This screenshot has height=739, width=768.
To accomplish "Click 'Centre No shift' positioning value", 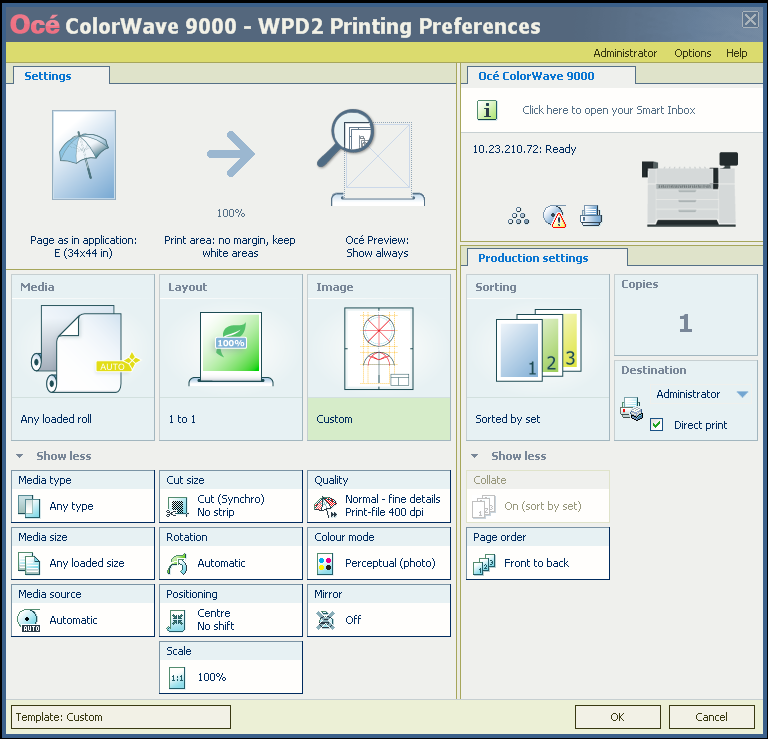I will point(216,620).
